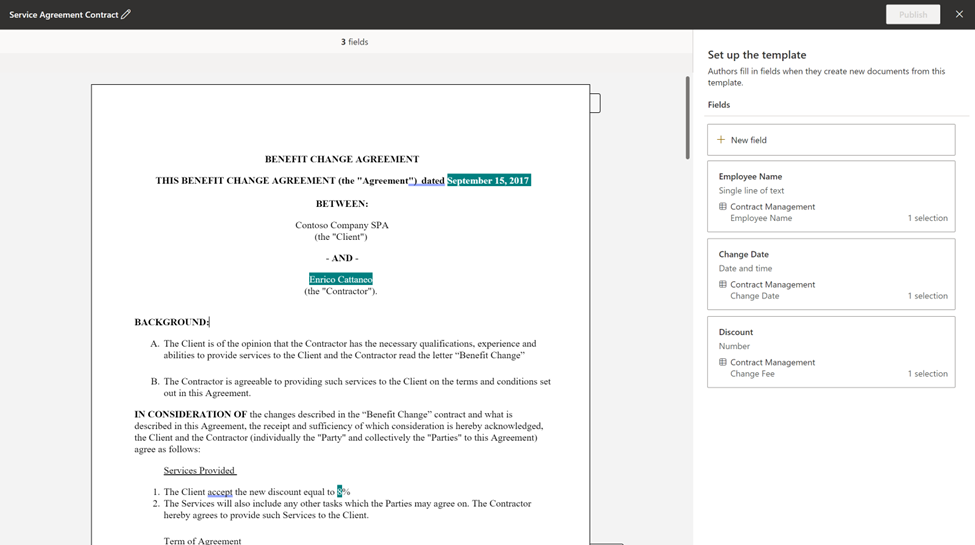Click the highlighted discount number before the percent sign

pos(340,492)
